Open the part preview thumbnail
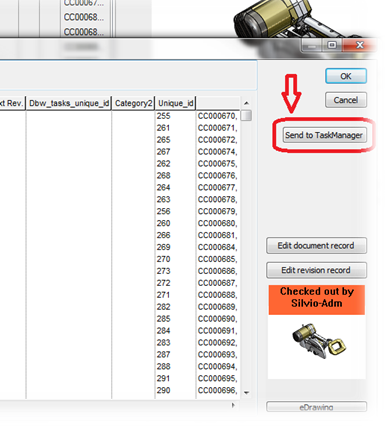The image size is (386, 427). pyautogui.click(x=317, y=347)
